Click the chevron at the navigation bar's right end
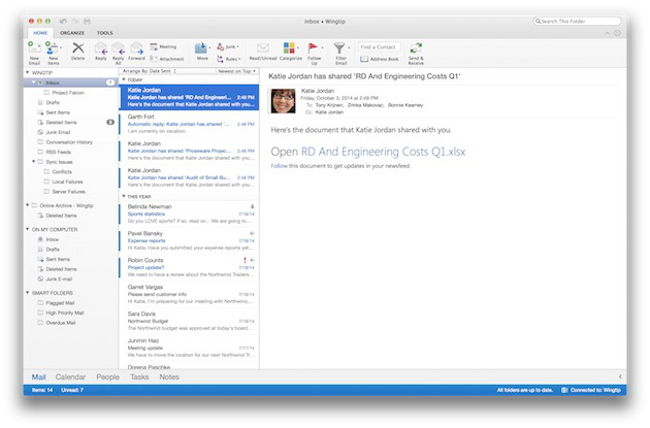Screen dimensions: 650x428 pyautogui.click(x=620, y=377)
